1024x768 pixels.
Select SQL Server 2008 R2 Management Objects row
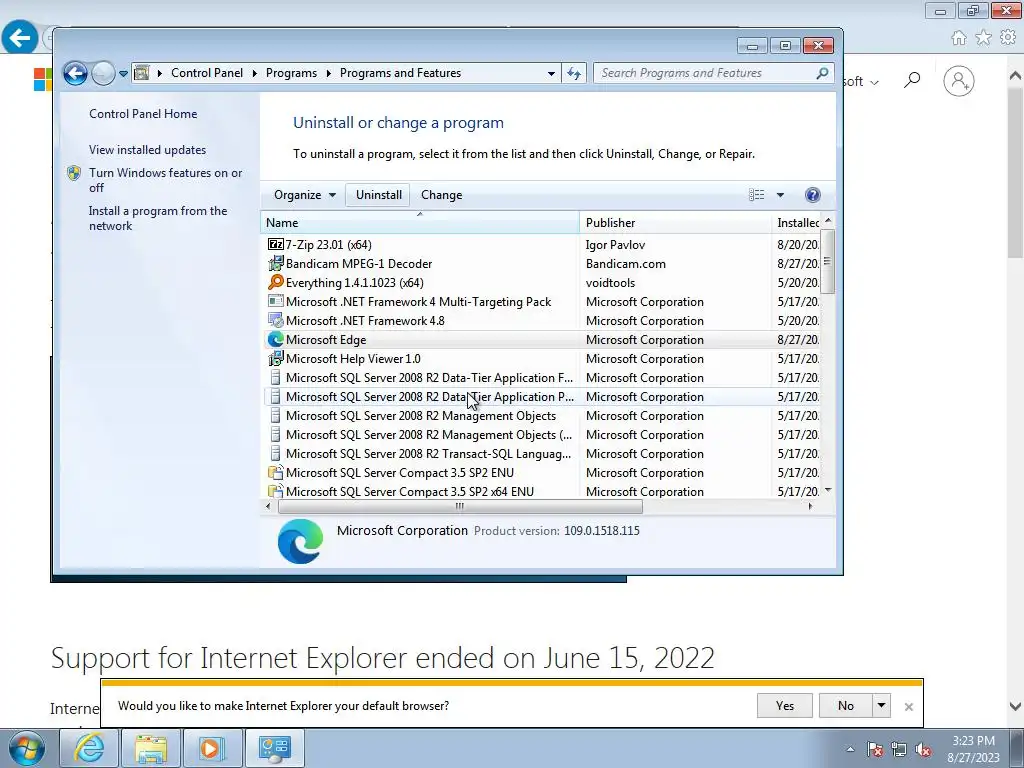click(x=421, y=415)
